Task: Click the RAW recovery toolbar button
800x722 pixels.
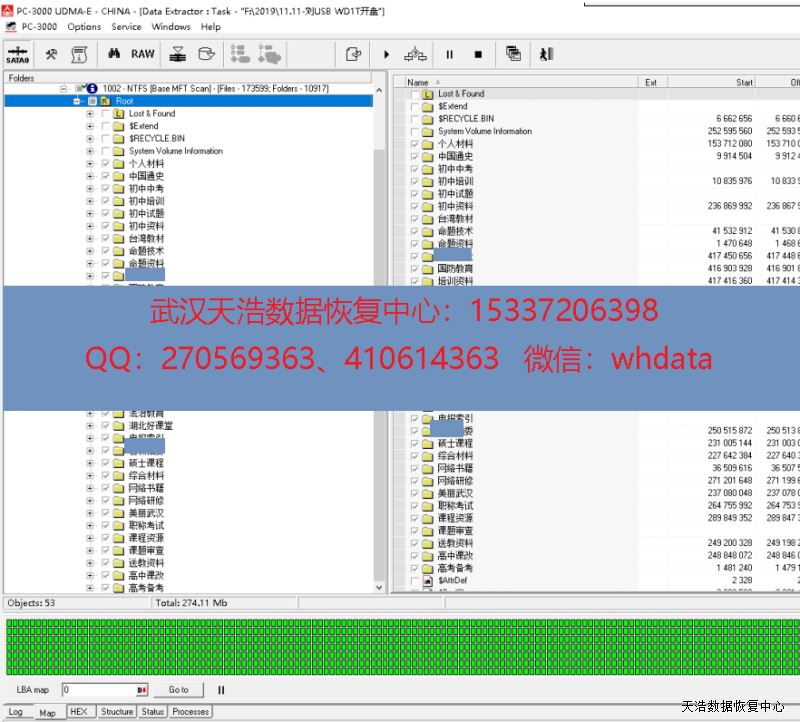Action: pyautogui.click(x=143, y=54)
